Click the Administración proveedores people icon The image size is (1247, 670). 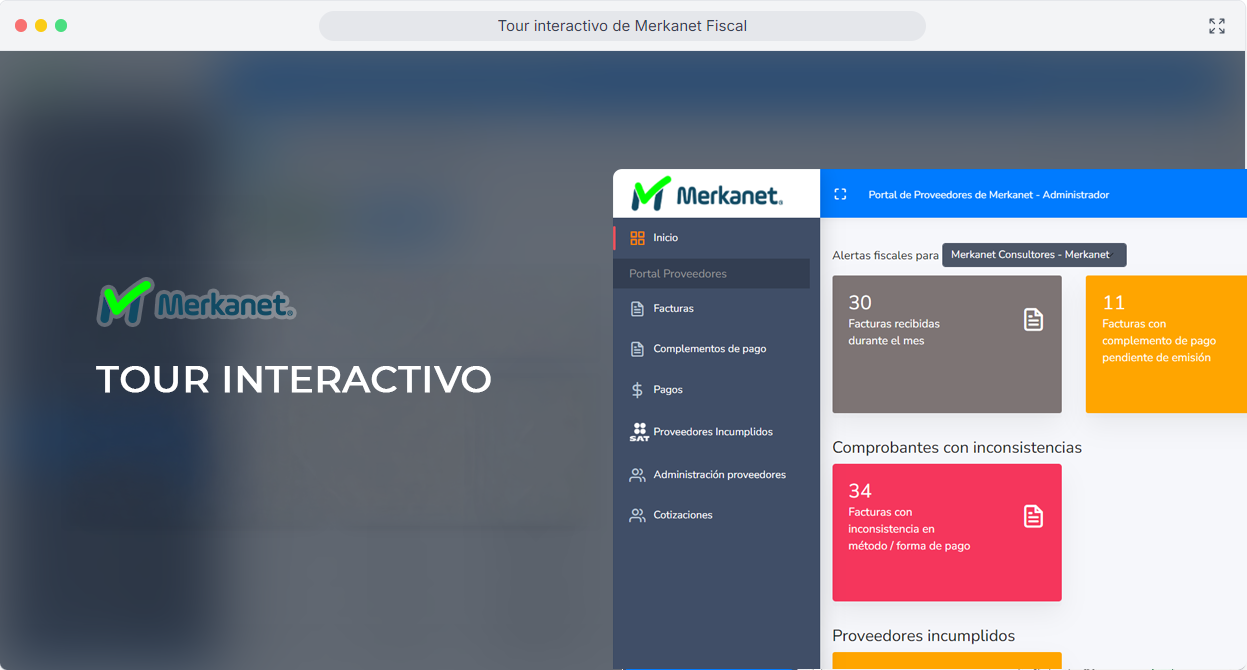637,475
